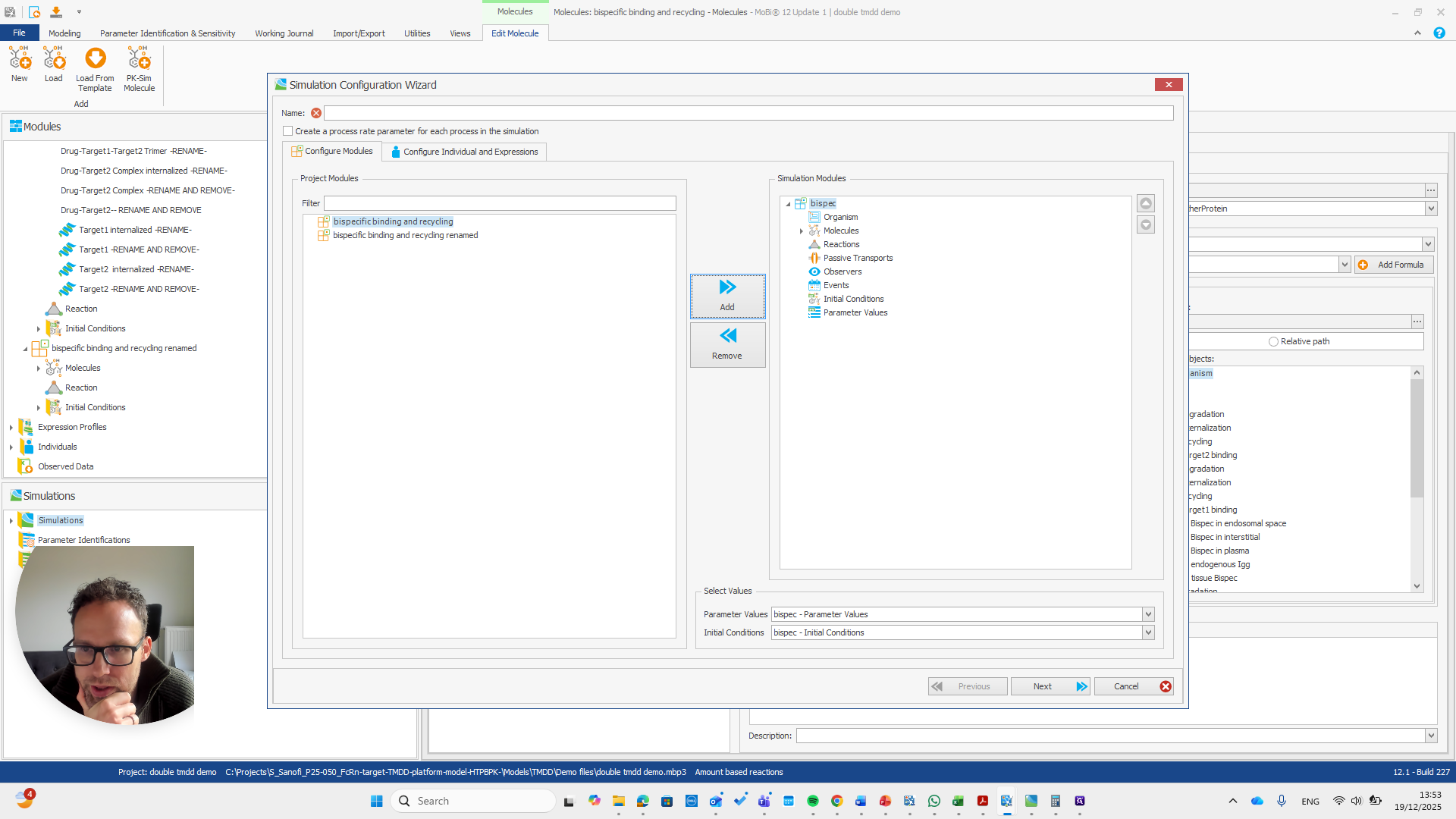Select the Relative path radio button

(x=1273, y=340)
